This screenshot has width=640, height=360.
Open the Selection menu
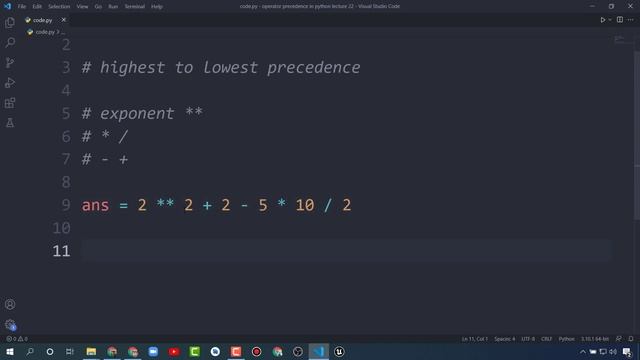pos(59,7)
